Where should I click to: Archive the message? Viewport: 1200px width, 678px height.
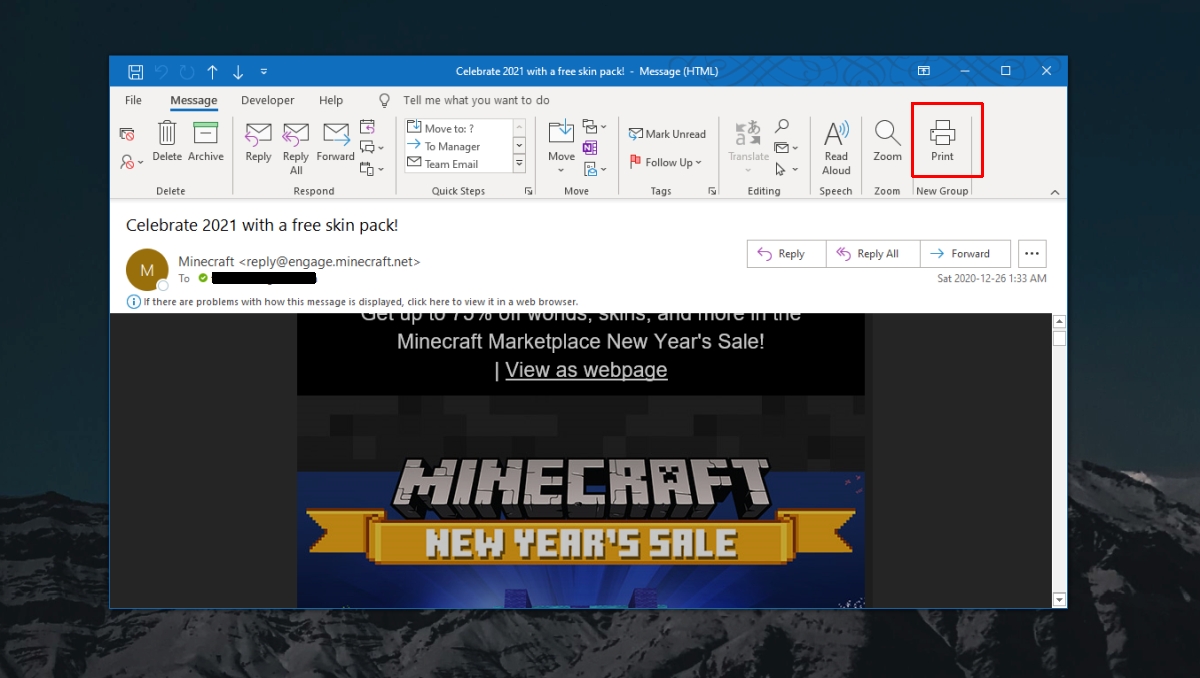[206, 141]
